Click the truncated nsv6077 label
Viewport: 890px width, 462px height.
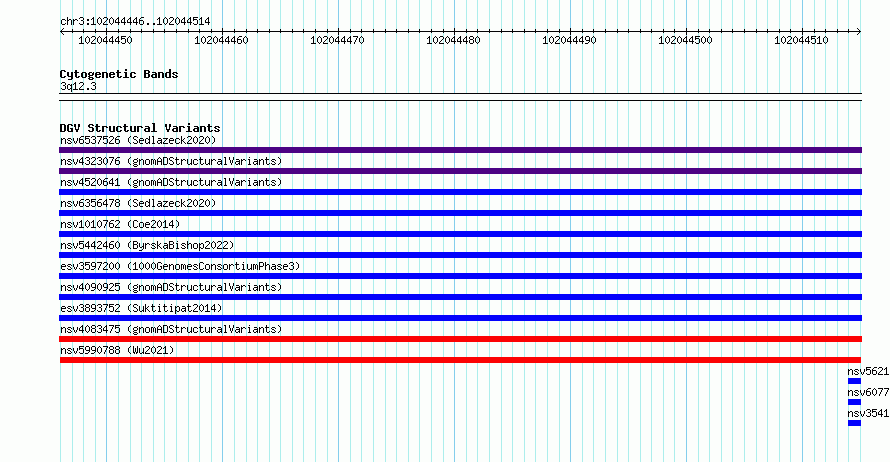(868, 392)
